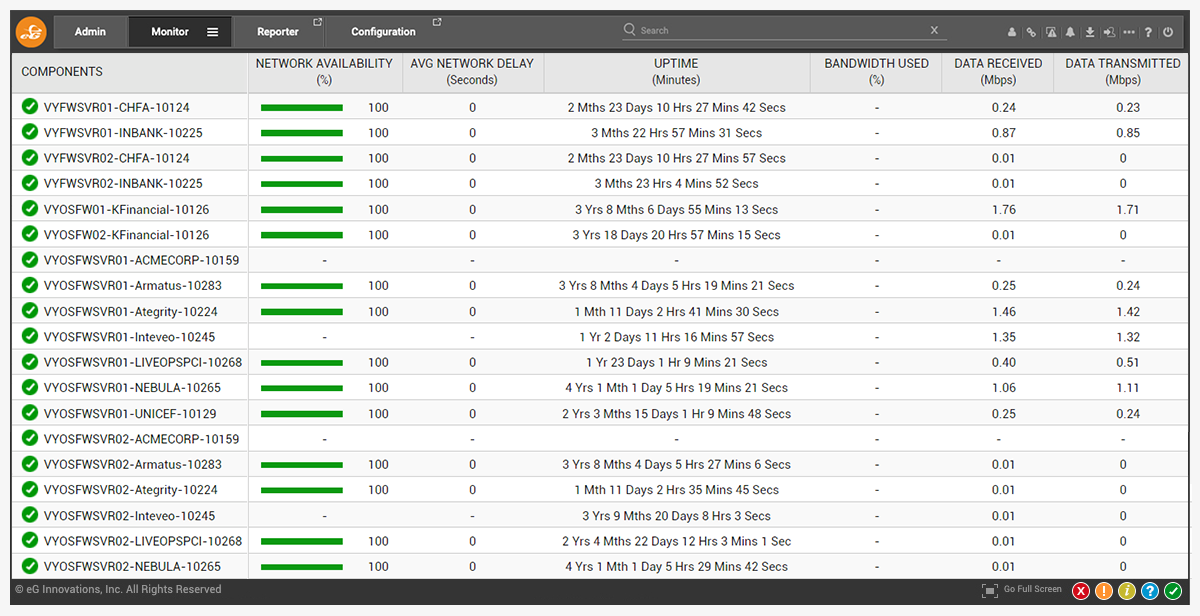Sort by DATA RECEIVED column header
The height and width of the screenshot is (616, 1200).
998,71
